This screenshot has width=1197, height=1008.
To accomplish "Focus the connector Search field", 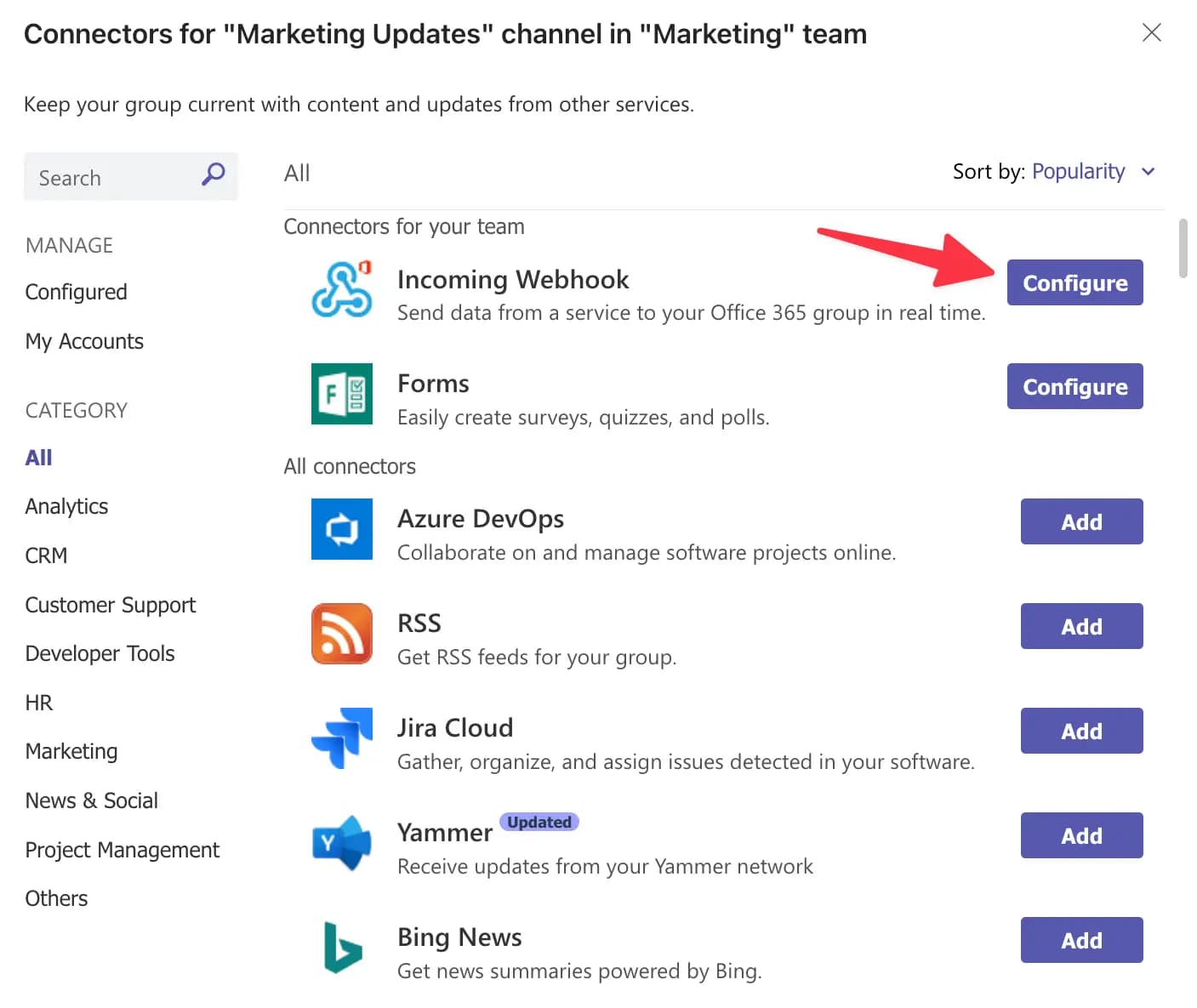I will tap(111, 177).
